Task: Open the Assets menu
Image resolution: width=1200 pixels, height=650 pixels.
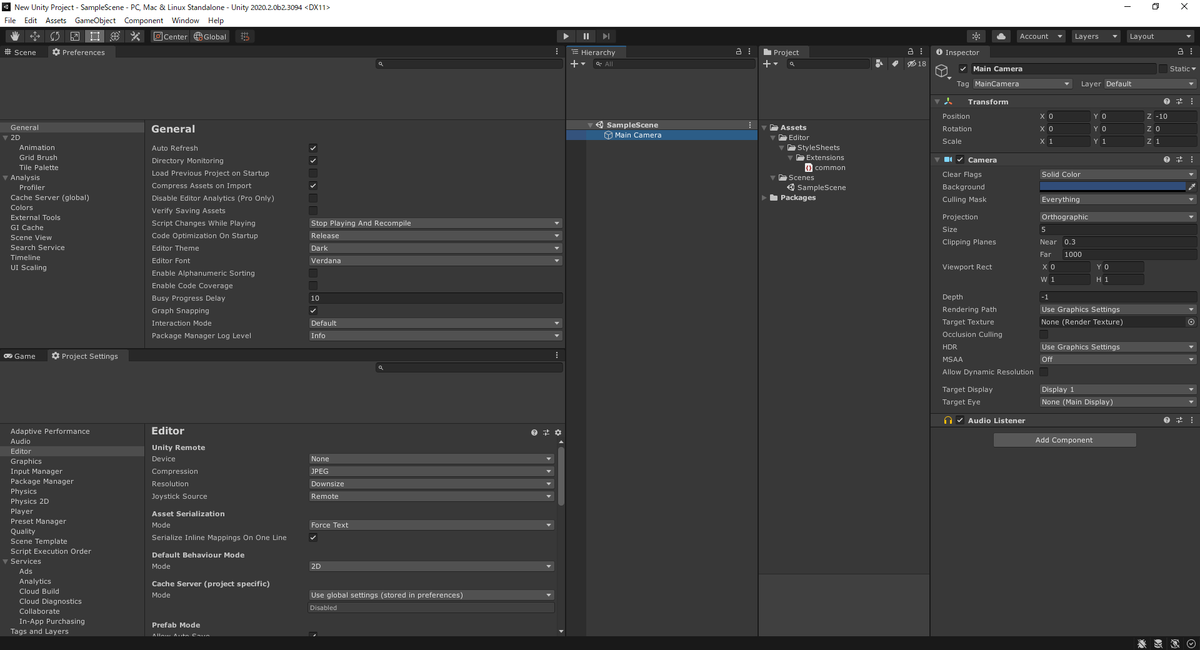Action: [56, 20]
